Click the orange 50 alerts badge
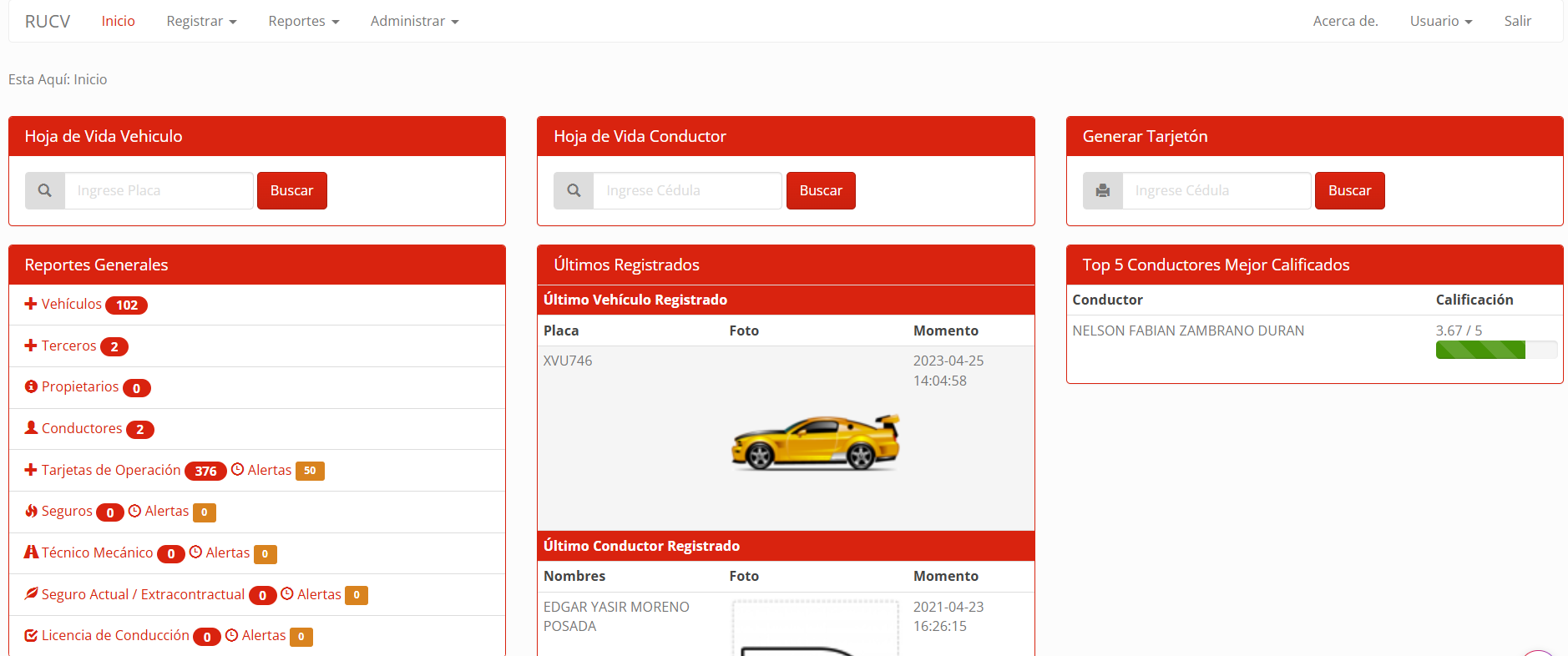Viewport: 1568px width, 656px height. point(310,471)
